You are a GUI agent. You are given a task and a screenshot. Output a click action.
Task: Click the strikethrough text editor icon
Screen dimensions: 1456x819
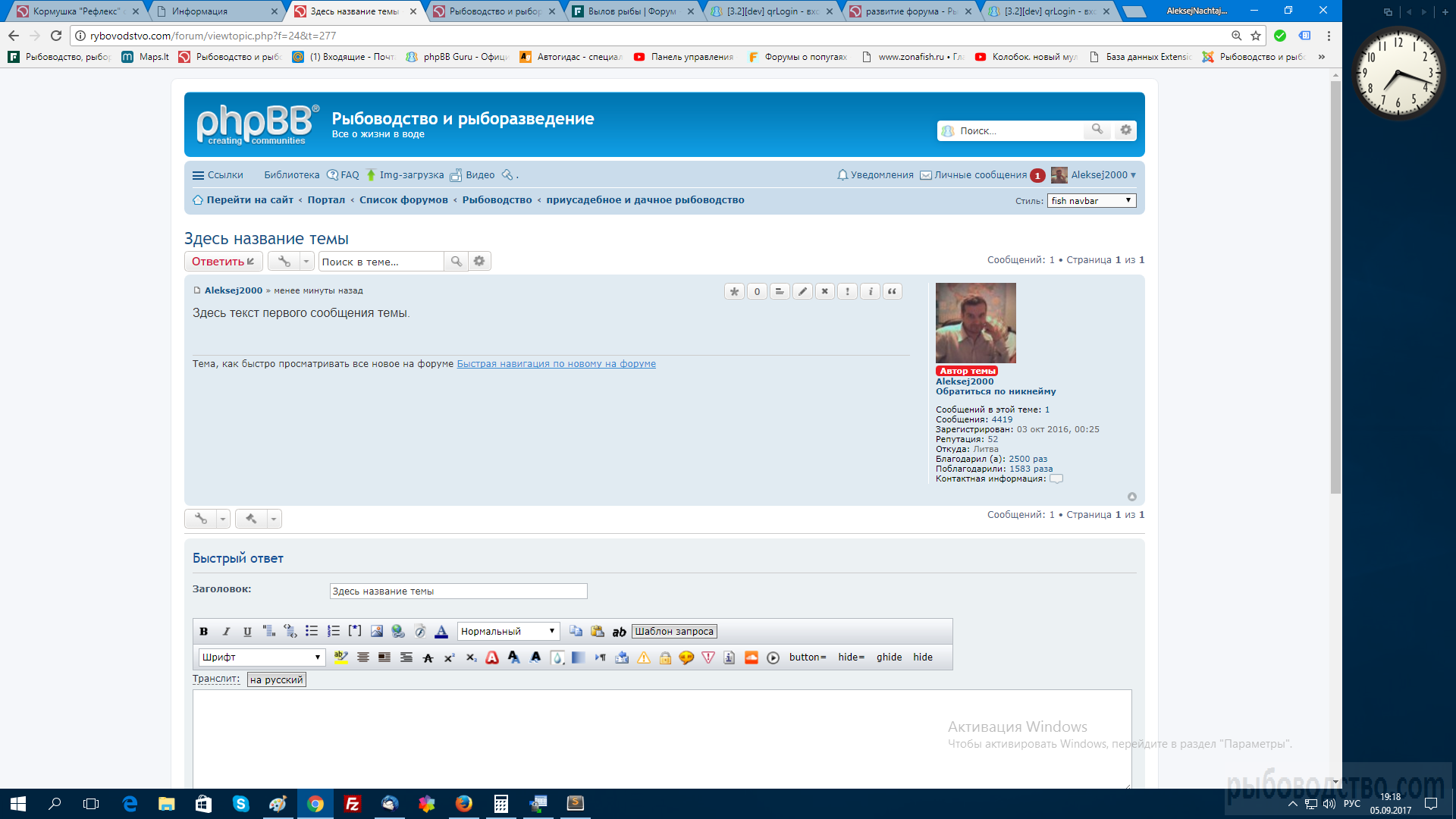pos(428,657)
